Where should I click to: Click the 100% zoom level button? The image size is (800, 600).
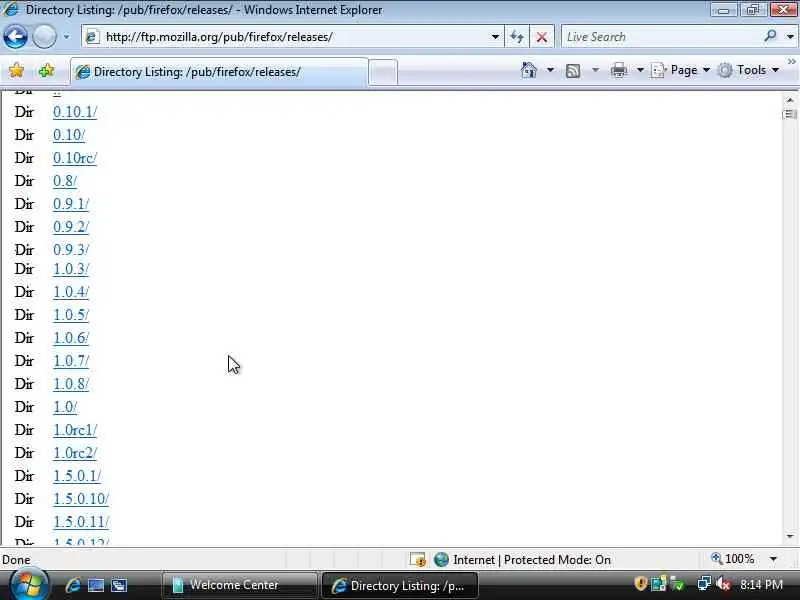click(x=733, y=559)
